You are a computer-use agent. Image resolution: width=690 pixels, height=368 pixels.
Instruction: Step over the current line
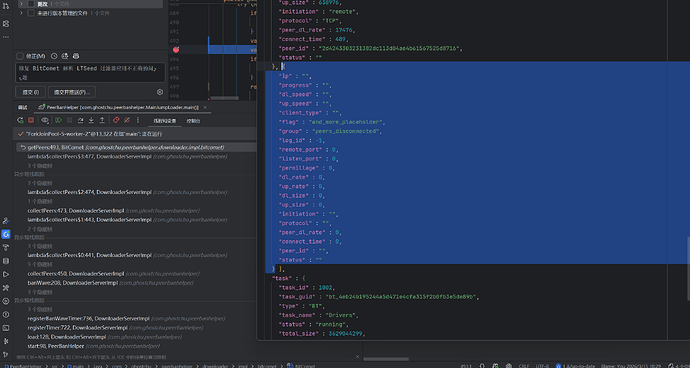coord(81,120)
